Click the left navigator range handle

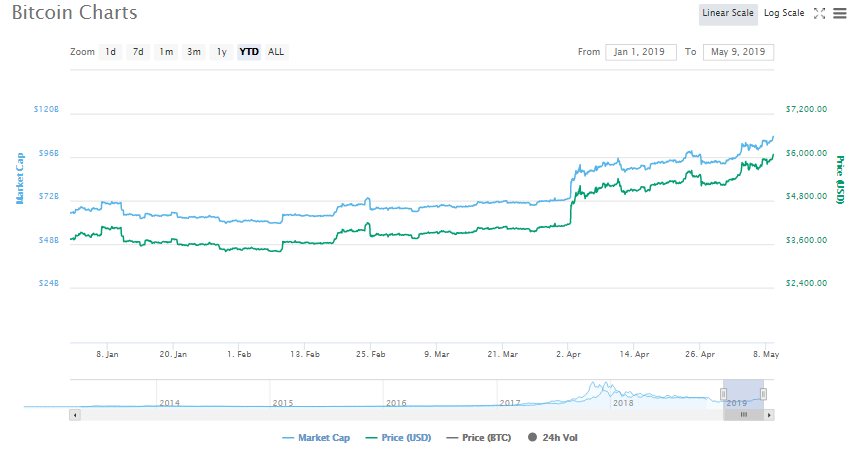[723, 394]
